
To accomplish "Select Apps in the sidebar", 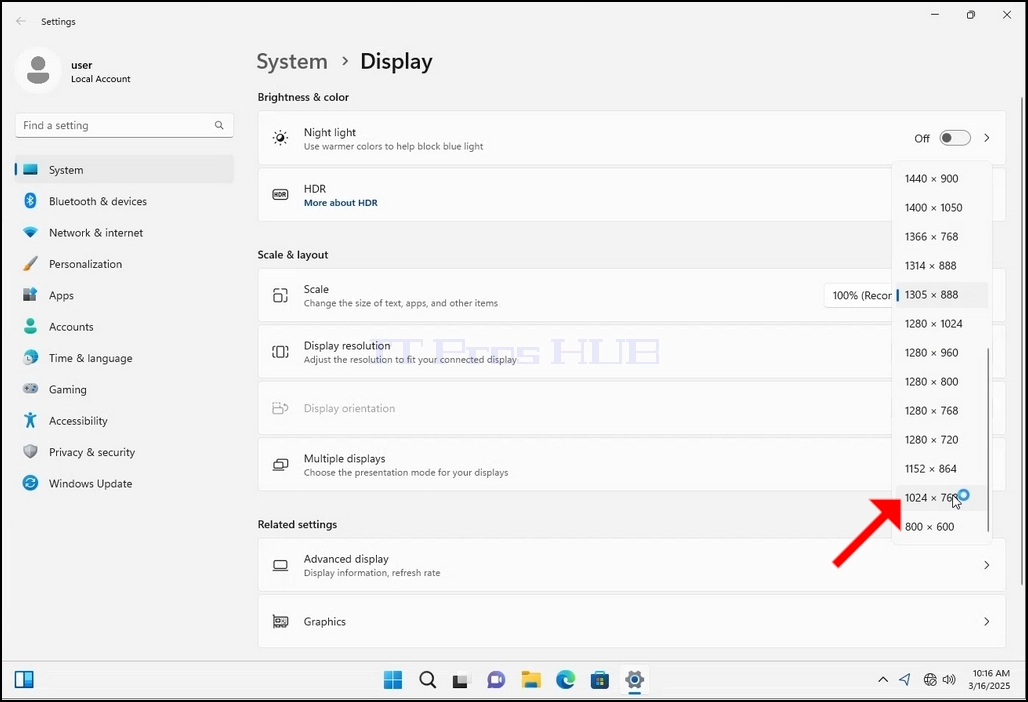I will (124, 296).
